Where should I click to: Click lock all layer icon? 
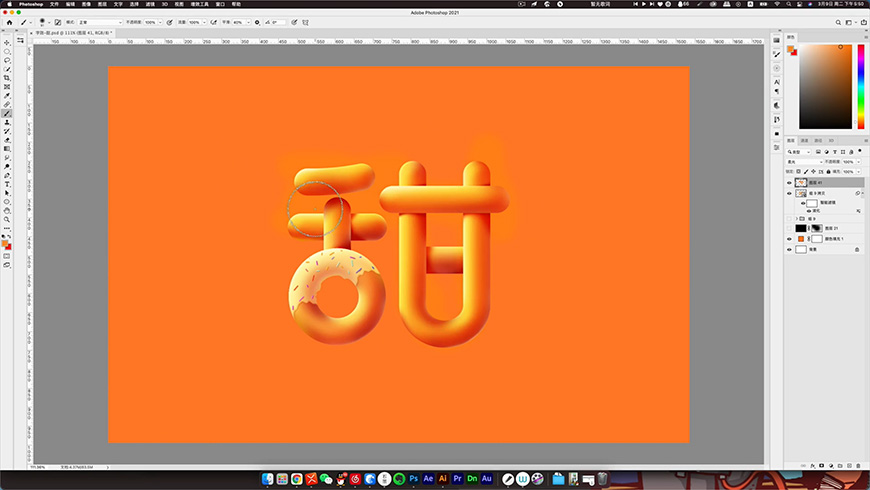click(828, 171)
